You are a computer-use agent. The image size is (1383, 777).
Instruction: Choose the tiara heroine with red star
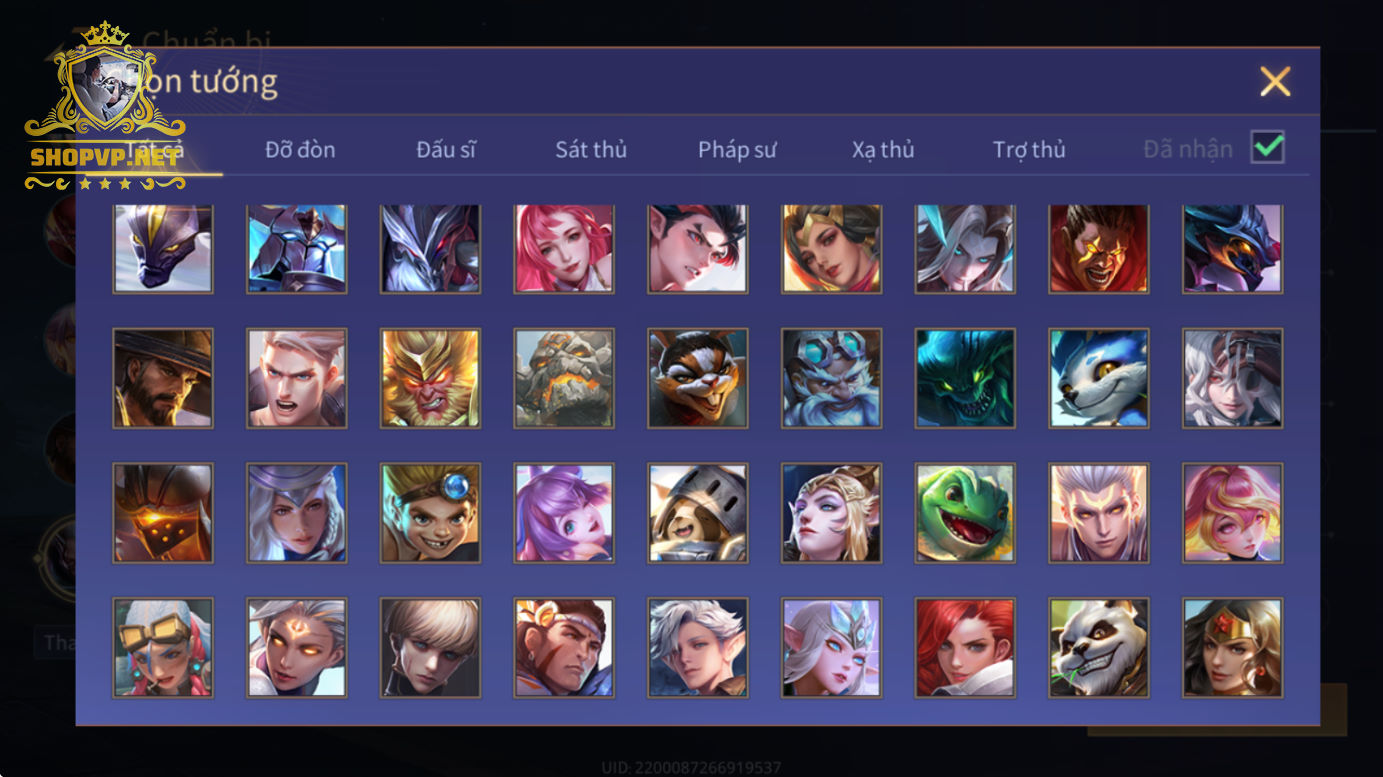pyautogui.click(x=1233, y=647)
